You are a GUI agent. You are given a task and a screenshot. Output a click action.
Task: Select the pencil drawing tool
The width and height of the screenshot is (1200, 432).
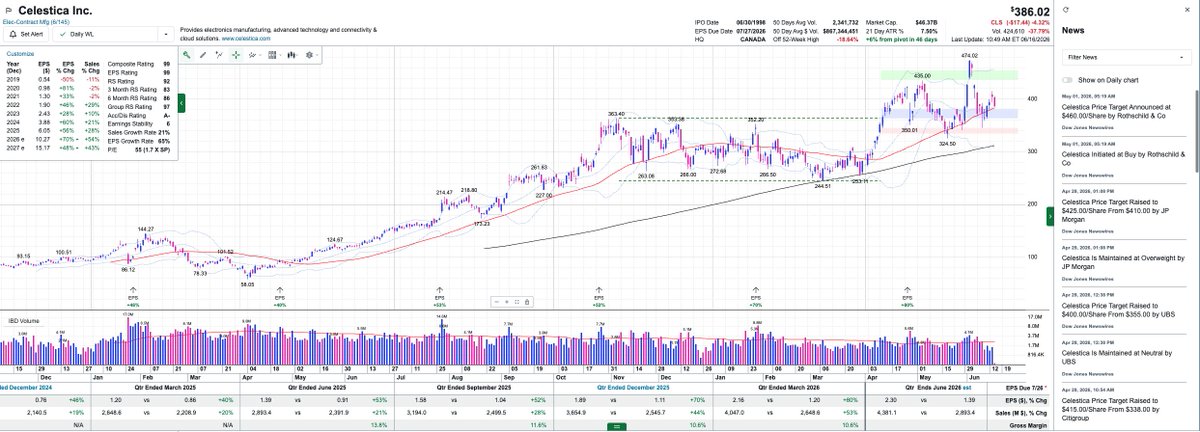coord(203,54)
